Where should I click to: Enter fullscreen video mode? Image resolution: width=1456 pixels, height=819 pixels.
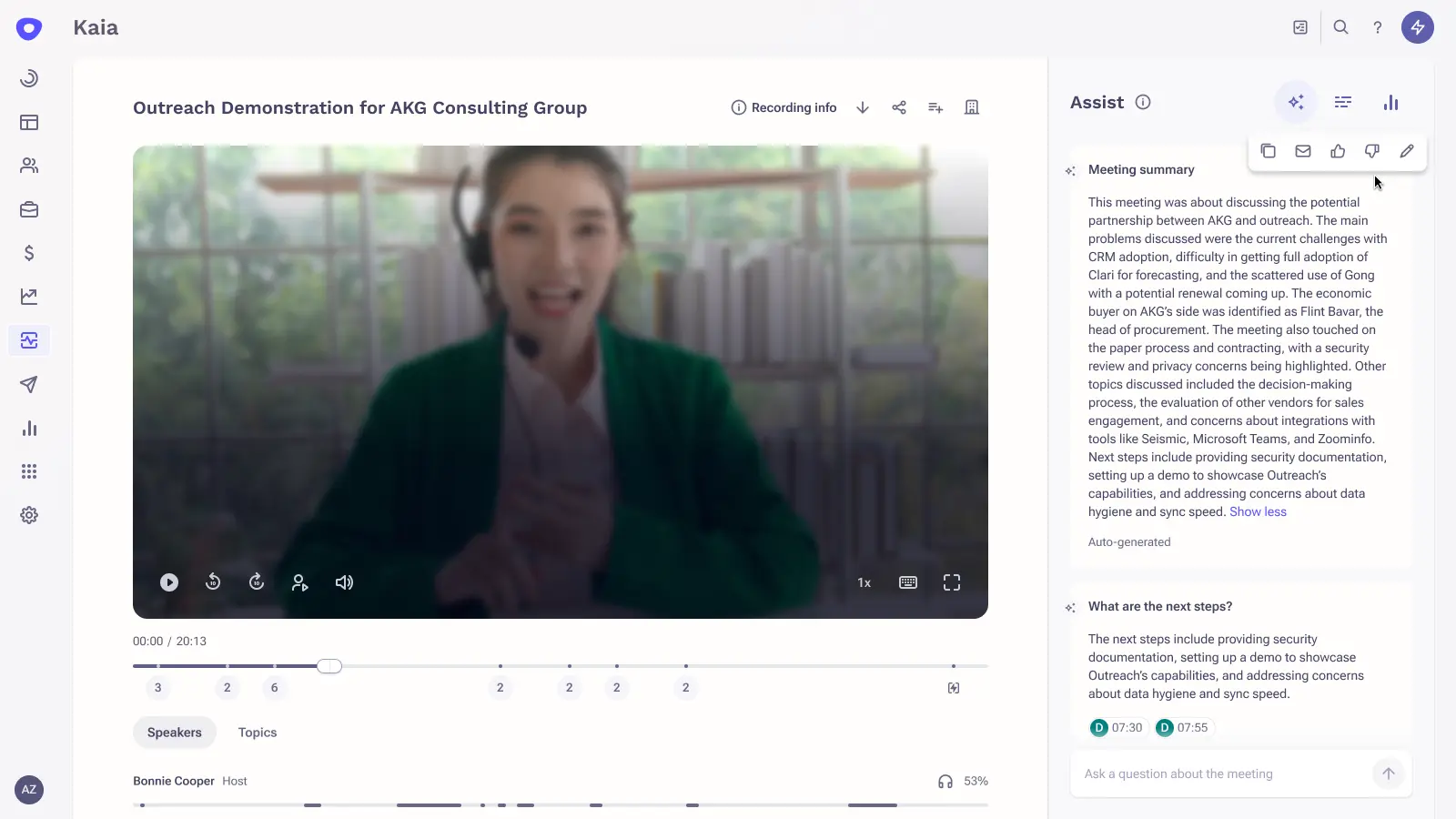click(952, 582)
